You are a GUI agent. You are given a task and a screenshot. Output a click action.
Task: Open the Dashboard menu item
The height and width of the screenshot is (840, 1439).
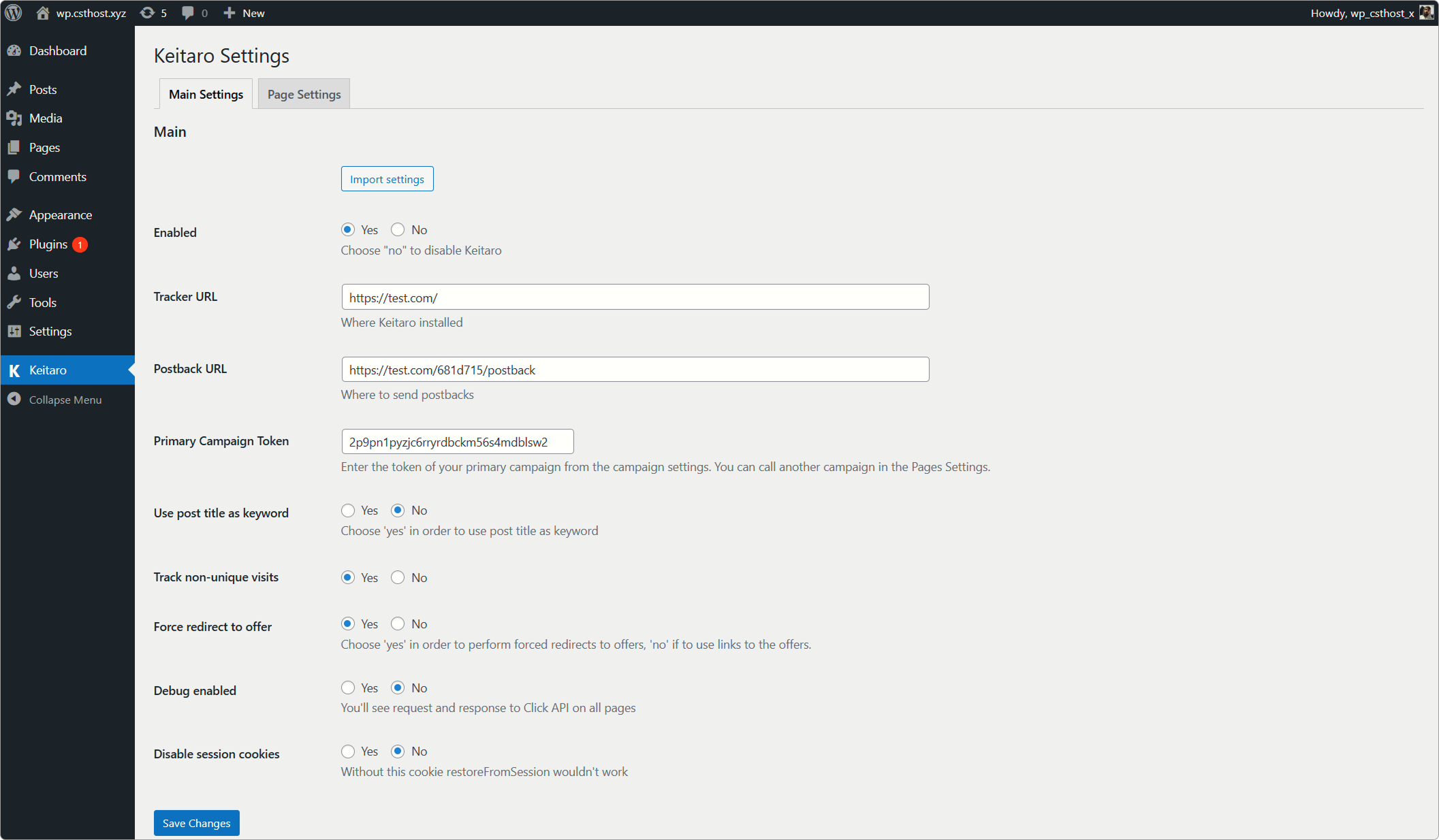tap(67, 51)
